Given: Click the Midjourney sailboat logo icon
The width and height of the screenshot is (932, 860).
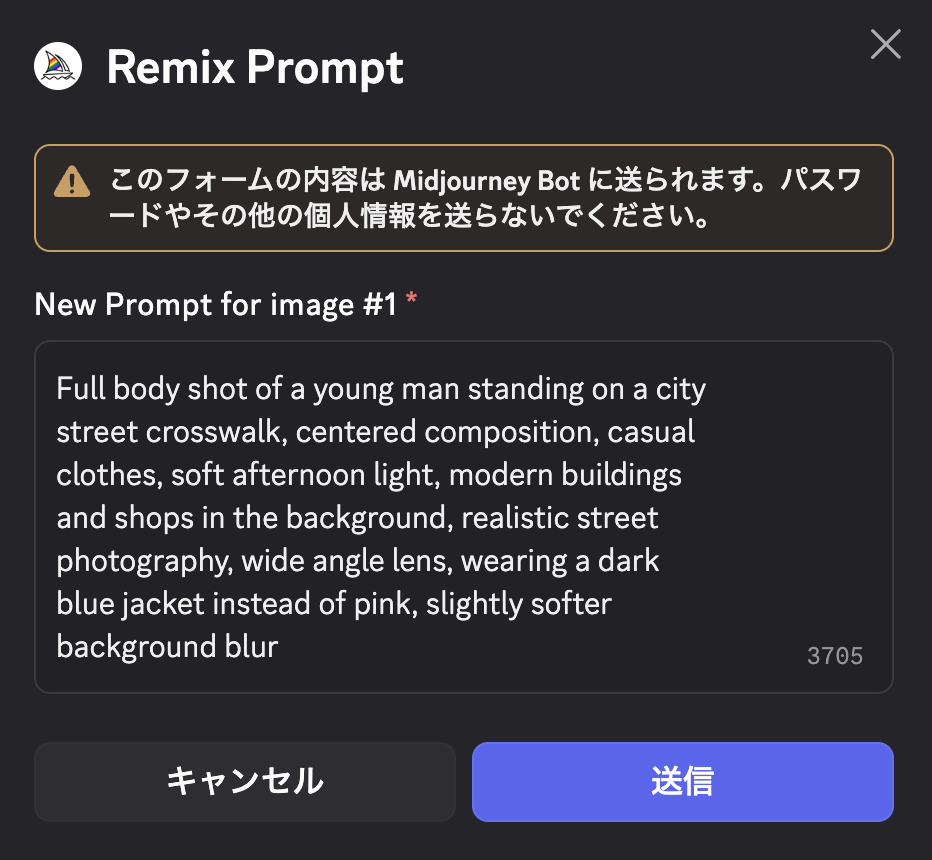Looking at the screenshot, I should click(58, 66).
